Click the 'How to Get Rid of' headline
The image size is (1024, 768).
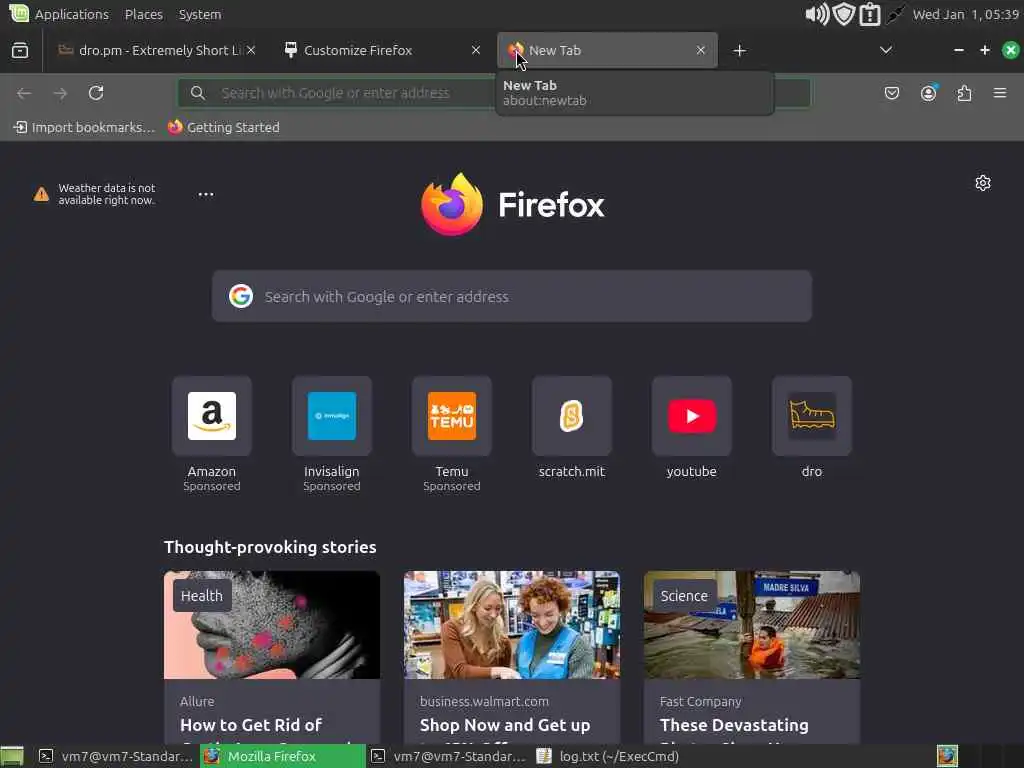[251, 726]
